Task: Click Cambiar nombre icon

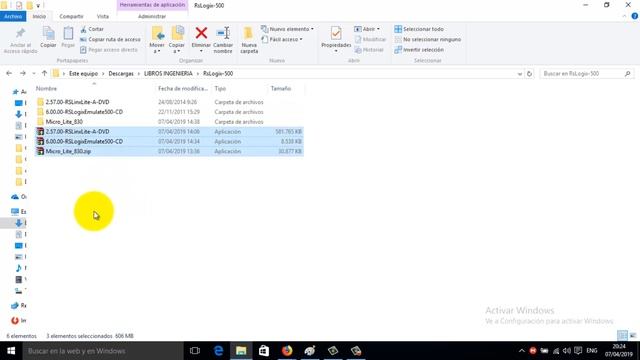Action: [223, 33]
